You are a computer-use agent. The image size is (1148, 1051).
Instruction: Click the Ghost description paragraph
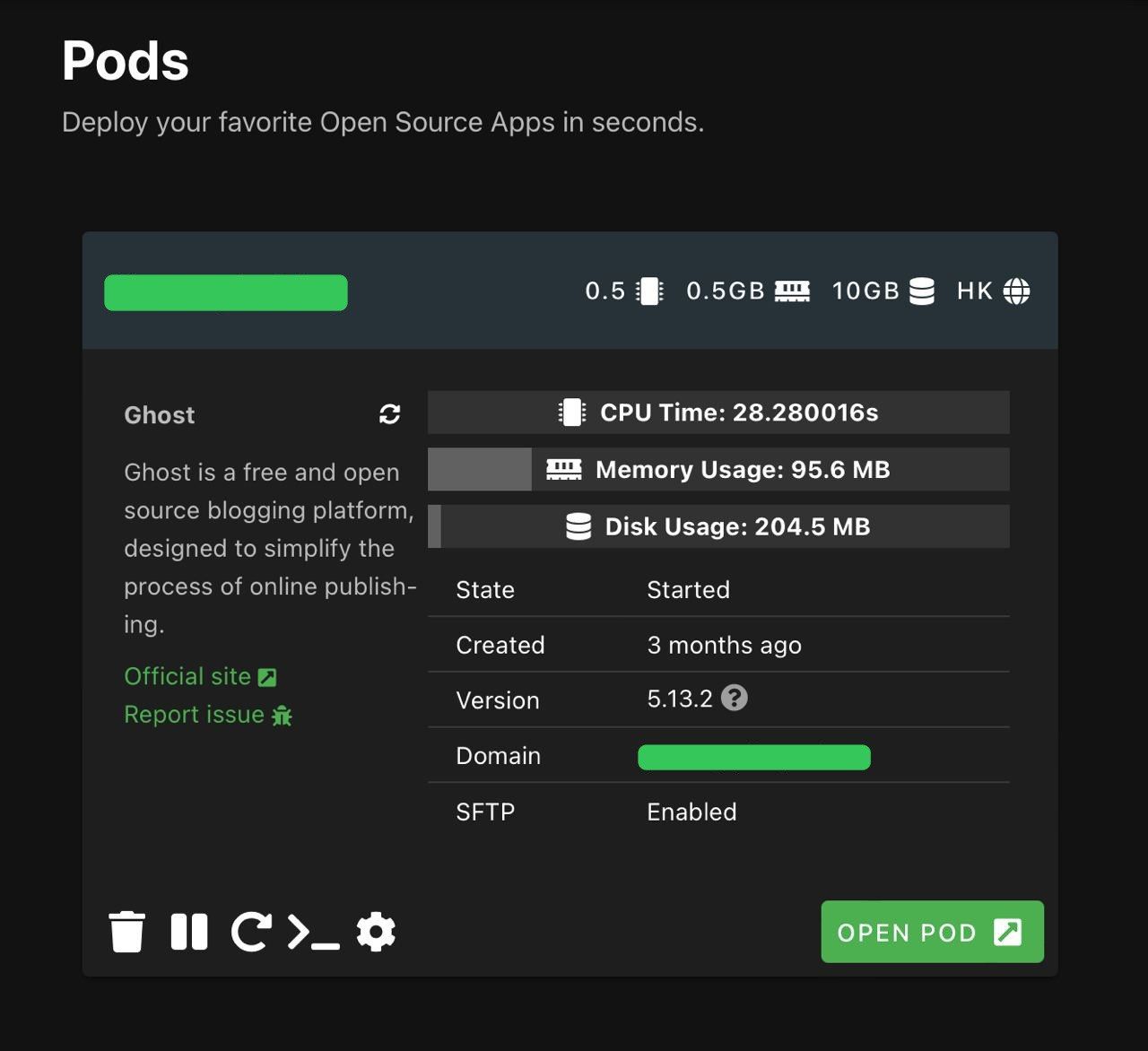point(269,548)
